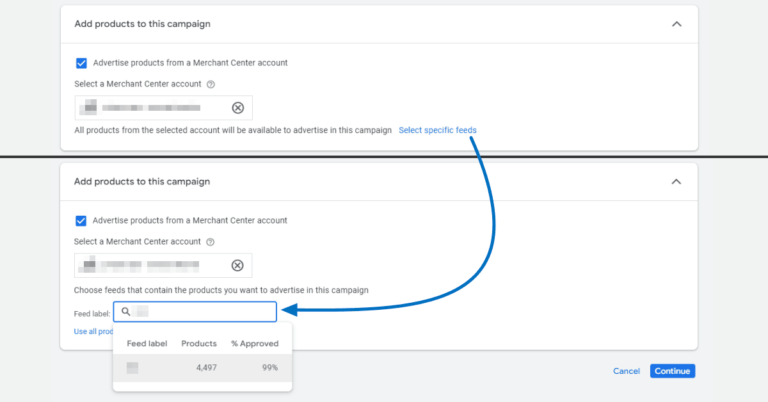Viewport: 768px width, 402px height.
Task: Clear the Merchant Center account in lower panel
Action: coord(238,265)
